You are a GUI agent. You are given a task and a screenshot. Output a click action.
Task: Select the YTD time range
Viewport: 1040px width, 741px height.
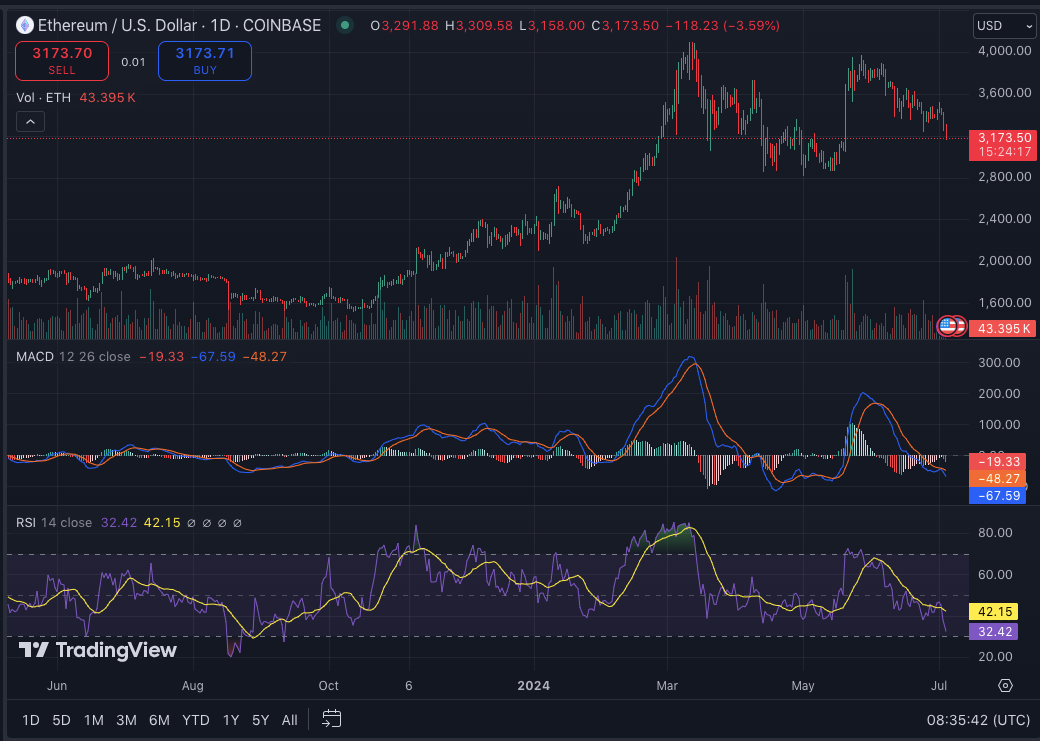pyautogui.click(x=196, y=720)
